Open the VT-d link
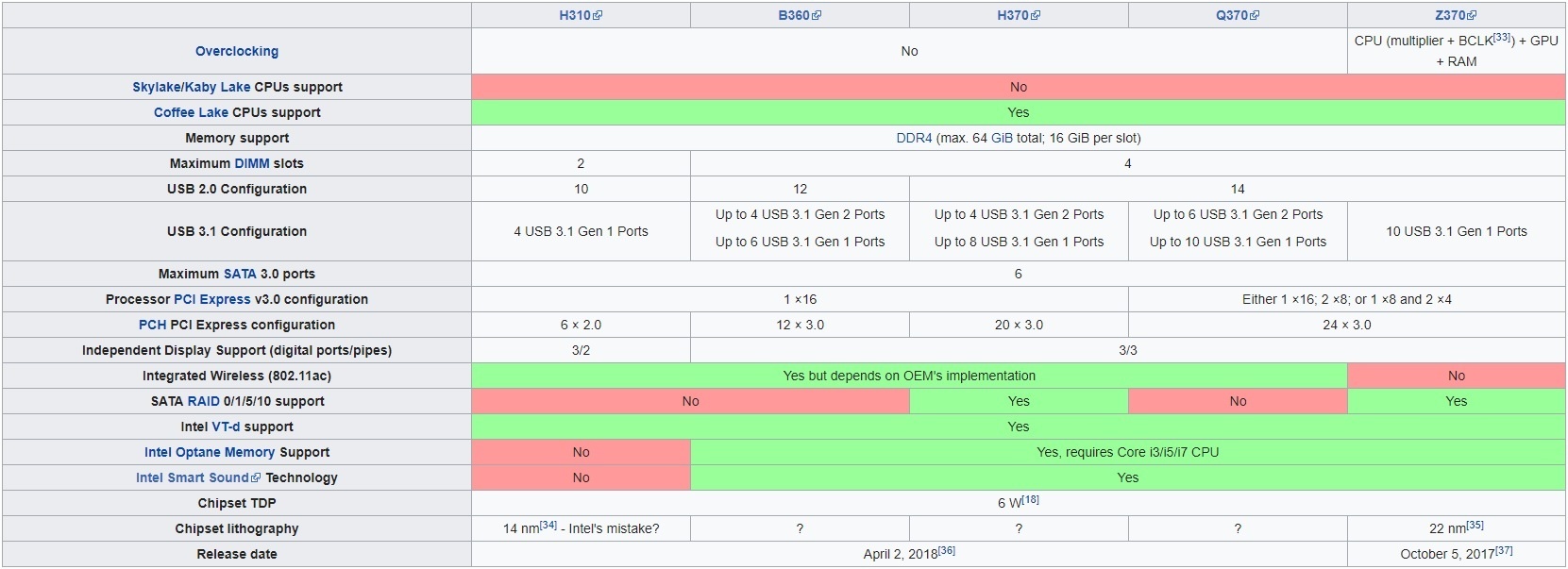Viewport: 1568px width, 569px height. coord(226,427)
